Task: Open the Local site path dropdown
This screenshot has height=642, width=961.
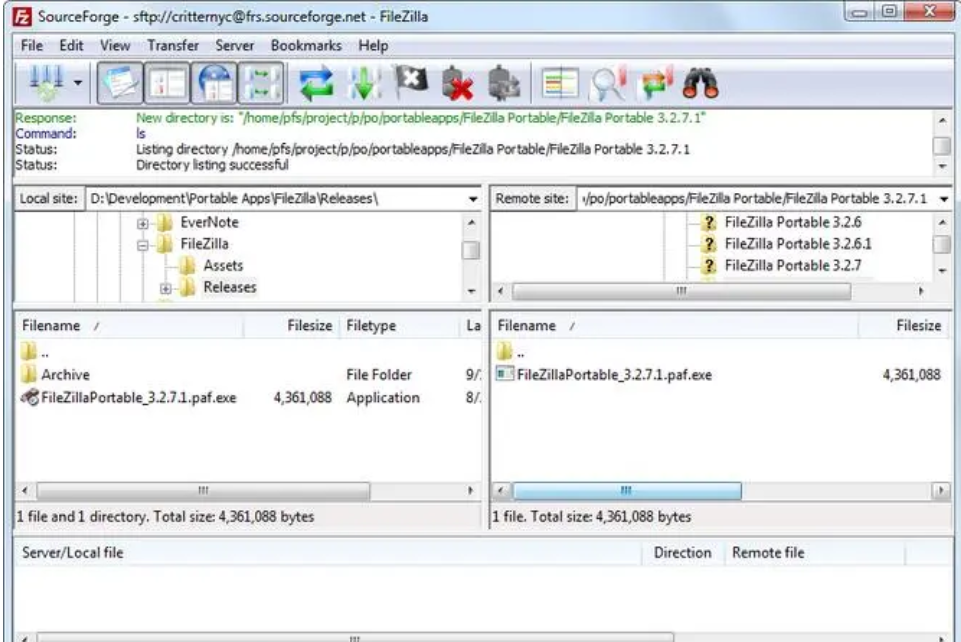Action: point(472,199)
